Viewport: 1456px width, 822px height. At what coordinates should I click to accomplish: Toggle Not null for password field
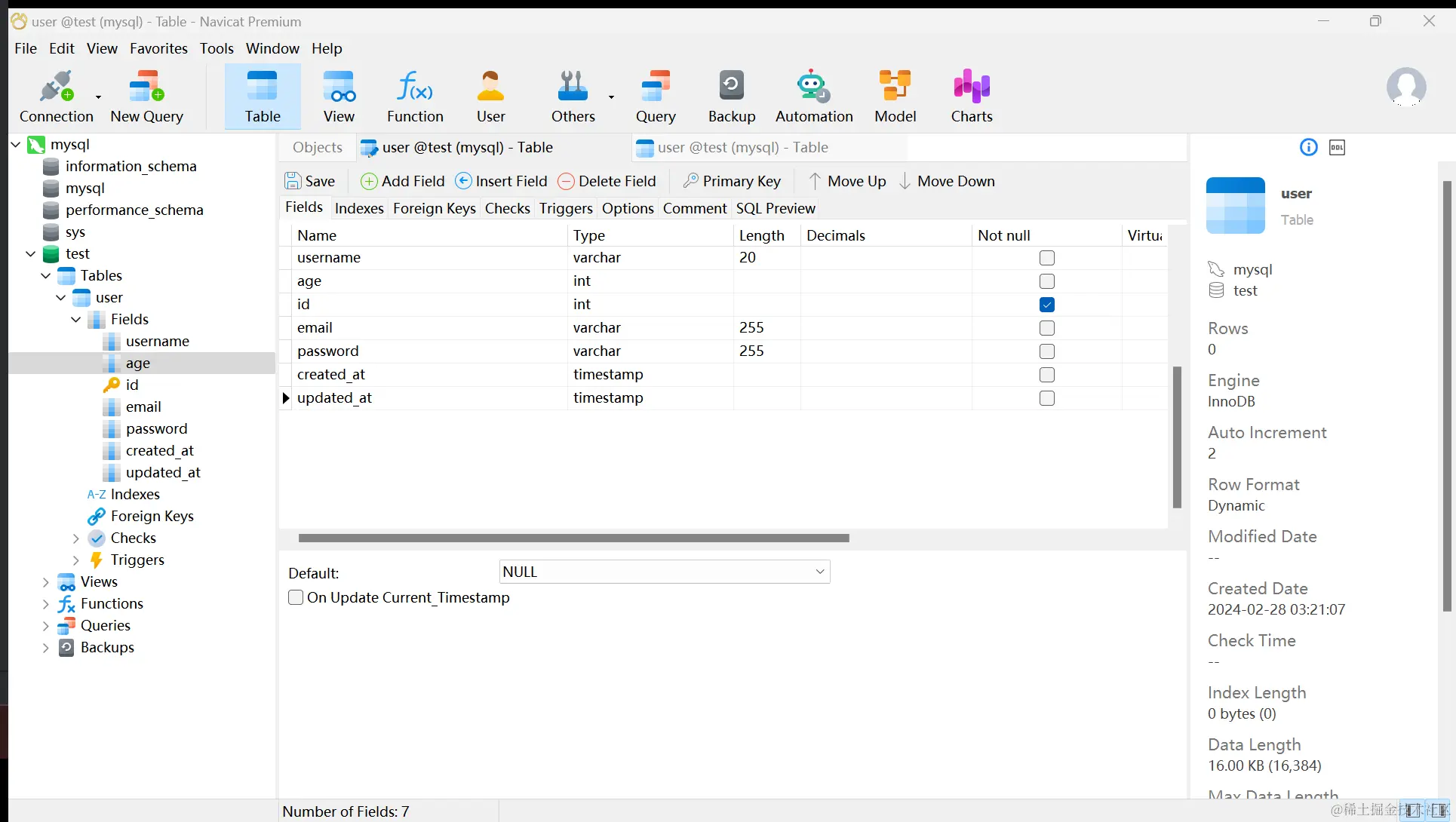click(1046, 351)
